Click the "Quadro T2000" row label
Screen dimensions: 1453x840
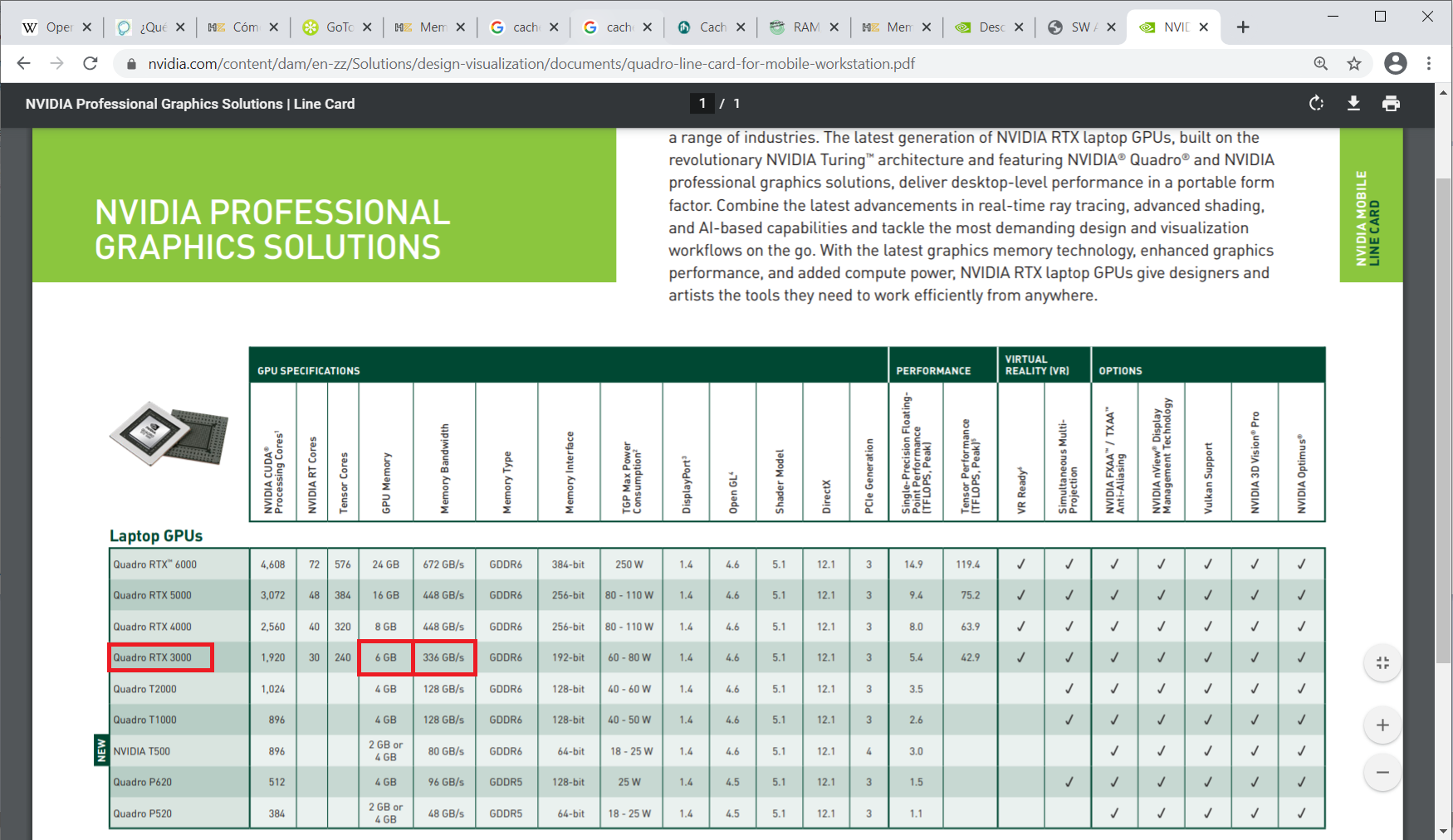144,689
